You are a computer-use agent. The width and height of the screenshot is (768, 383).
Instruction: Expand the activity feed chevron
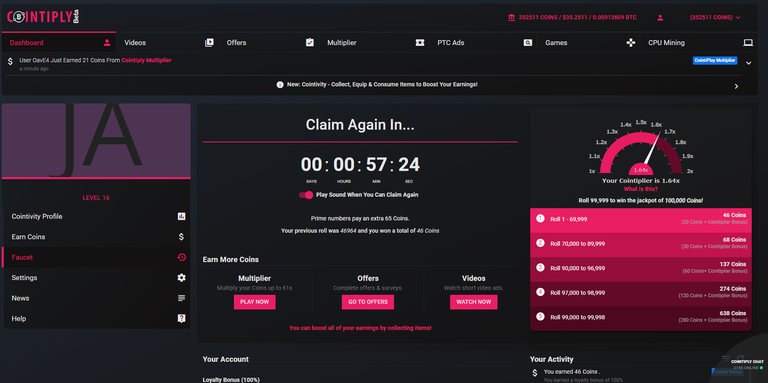click(748, 63)
